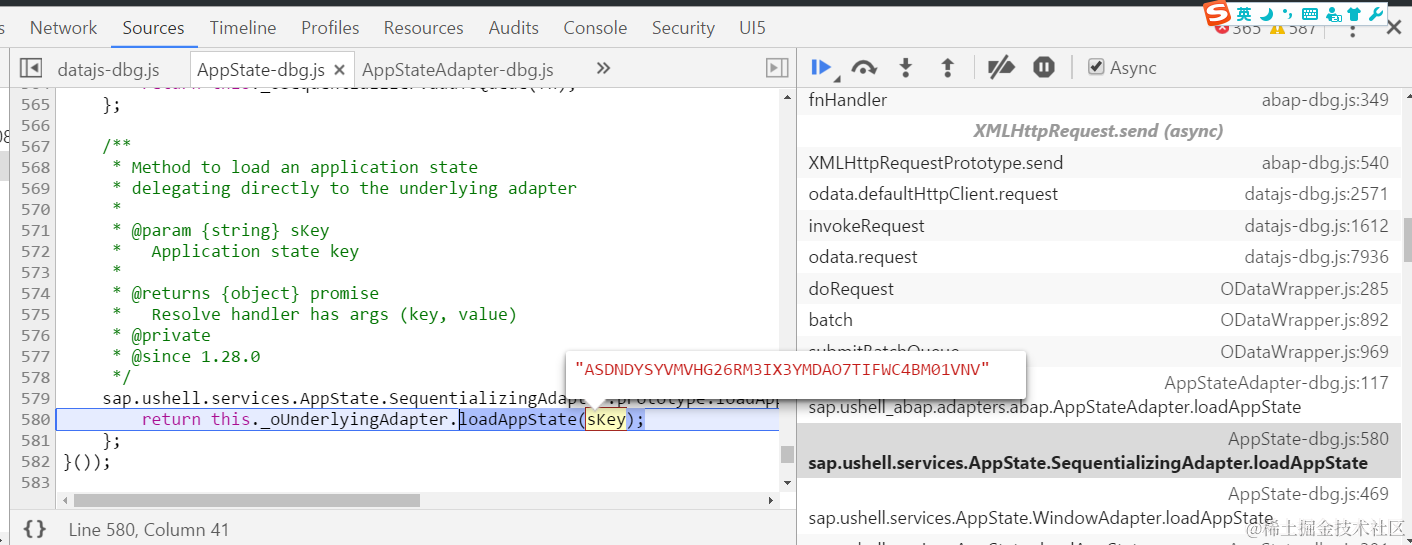Close the AppState-dbg.js tab

[339, 70]
